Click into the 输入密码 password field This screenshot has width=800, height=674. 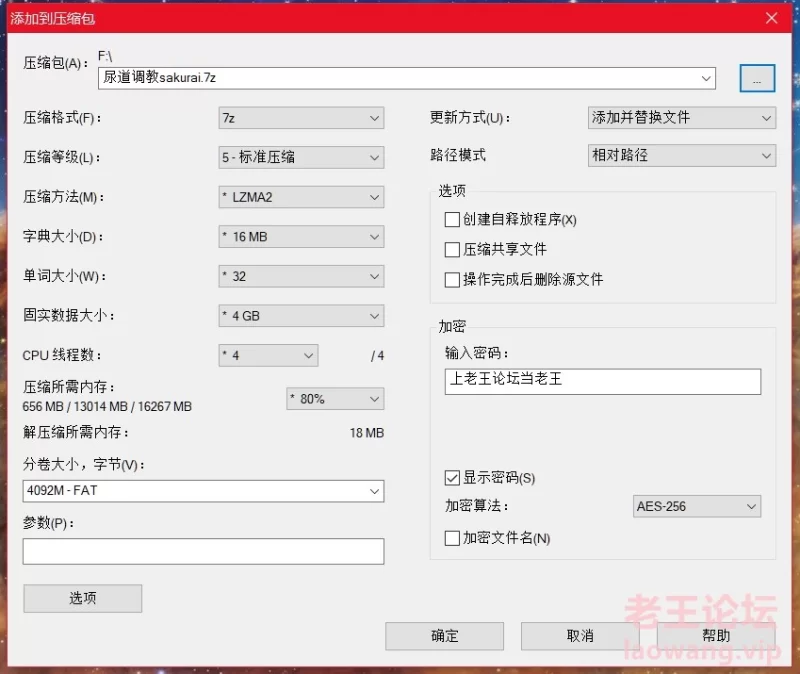603,381
